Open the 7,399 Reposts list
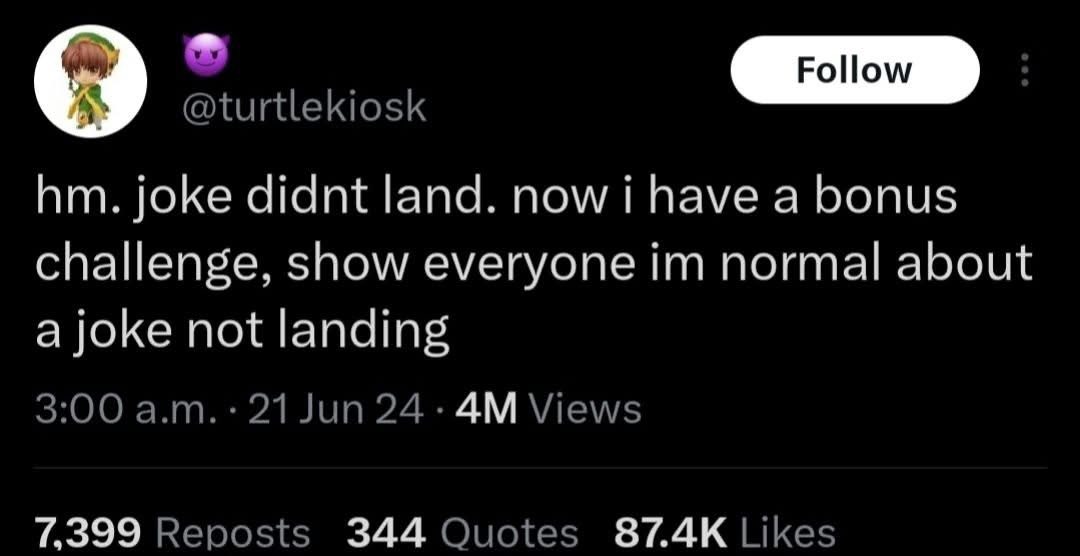 (172, 532)
